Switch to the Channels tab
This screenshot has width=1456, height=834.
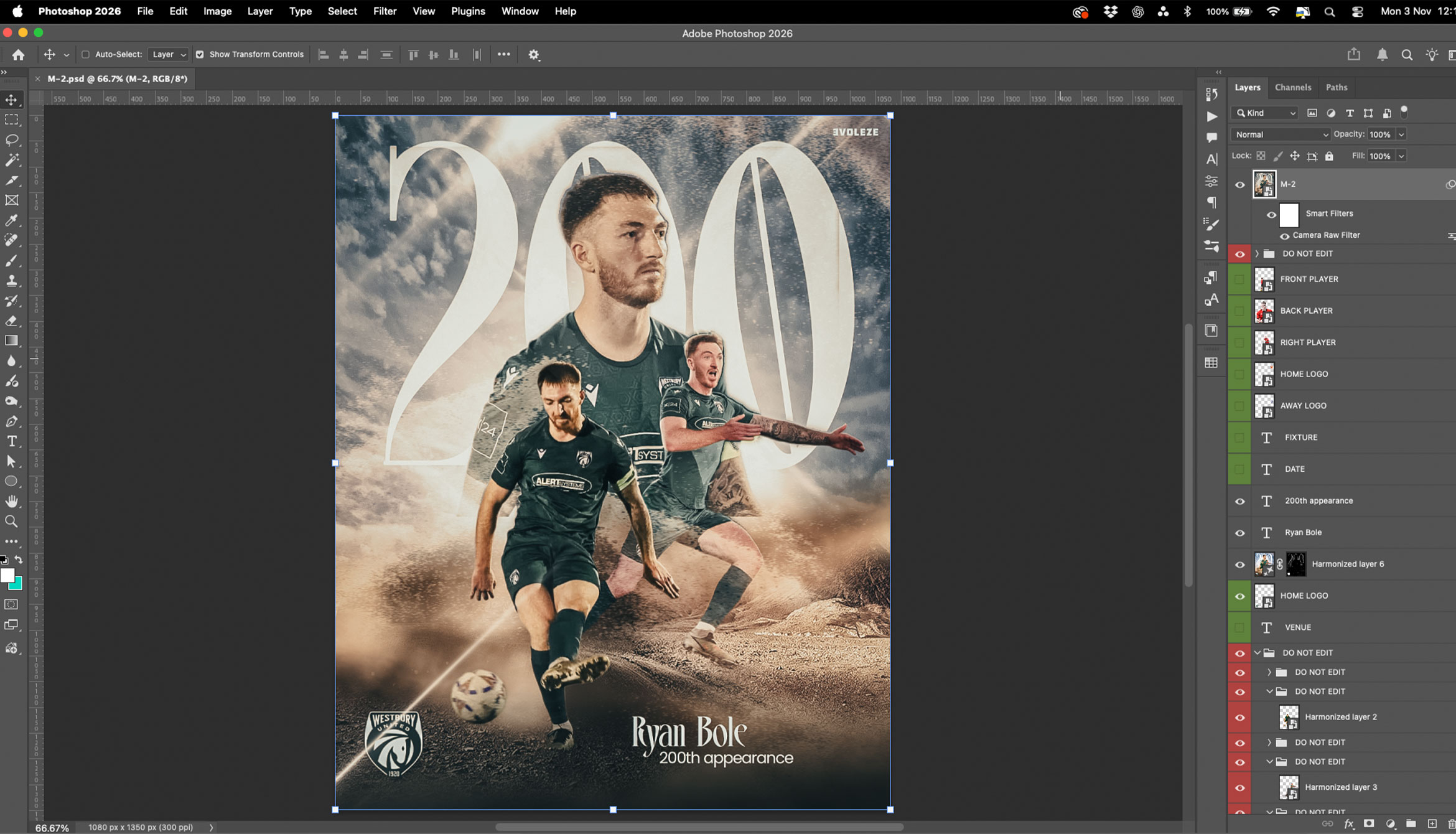pyautogui.click(x=1292, y=87)
